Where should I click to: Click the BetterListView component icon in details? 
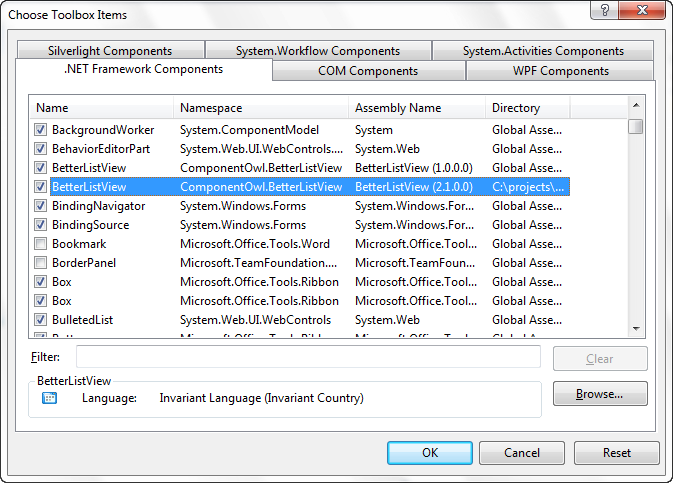49,398
